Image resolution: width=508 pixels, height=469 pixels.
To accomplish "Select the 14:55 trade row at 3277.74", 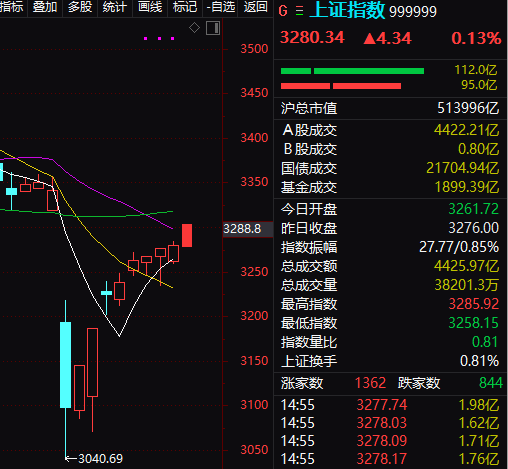I will click(390, 405).
